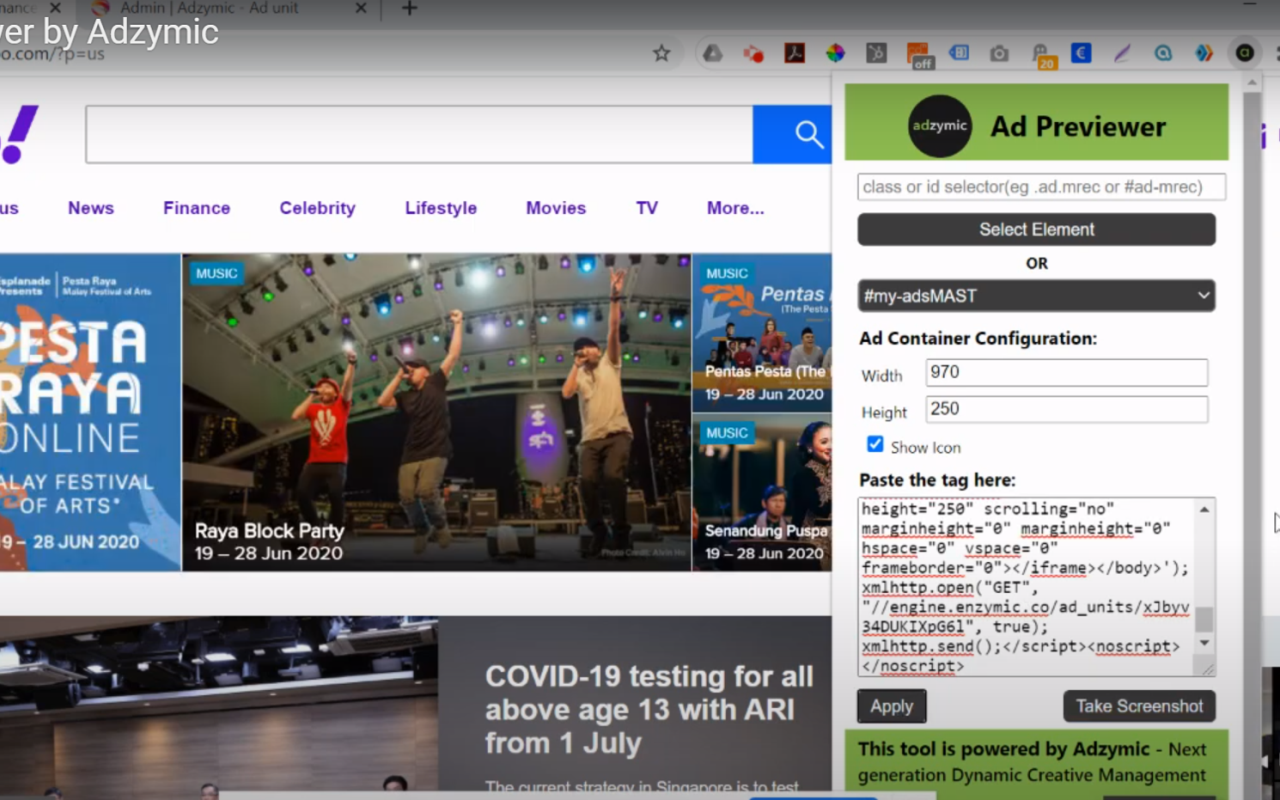Open the Lifestyle navigation item

441,208
